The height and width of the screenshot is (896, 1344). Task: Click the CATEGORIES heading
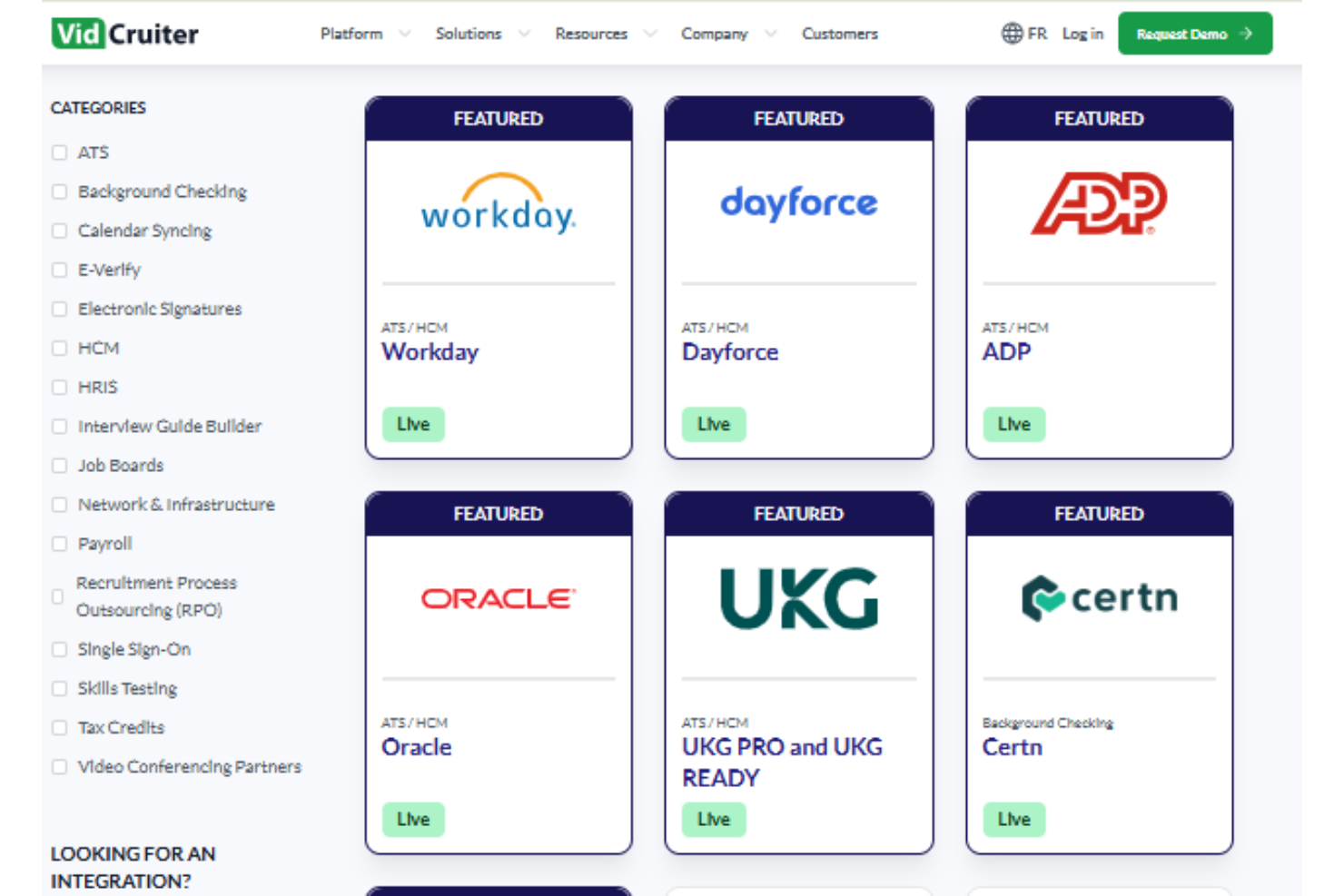pyautogui.click(x=98, y=108)
